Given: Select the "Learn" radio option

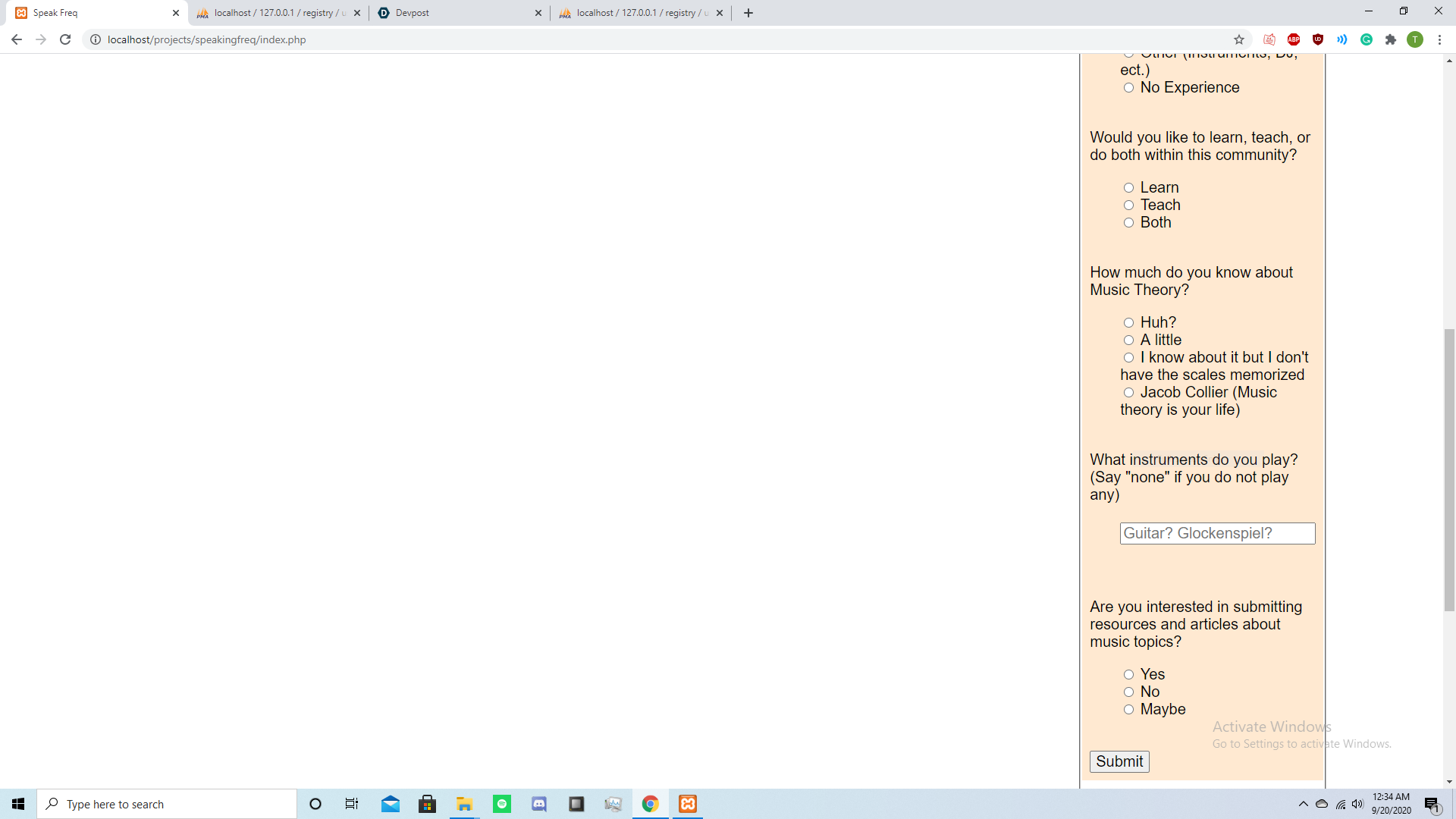Looking at the screenshot, I should tap(1128, 188).
